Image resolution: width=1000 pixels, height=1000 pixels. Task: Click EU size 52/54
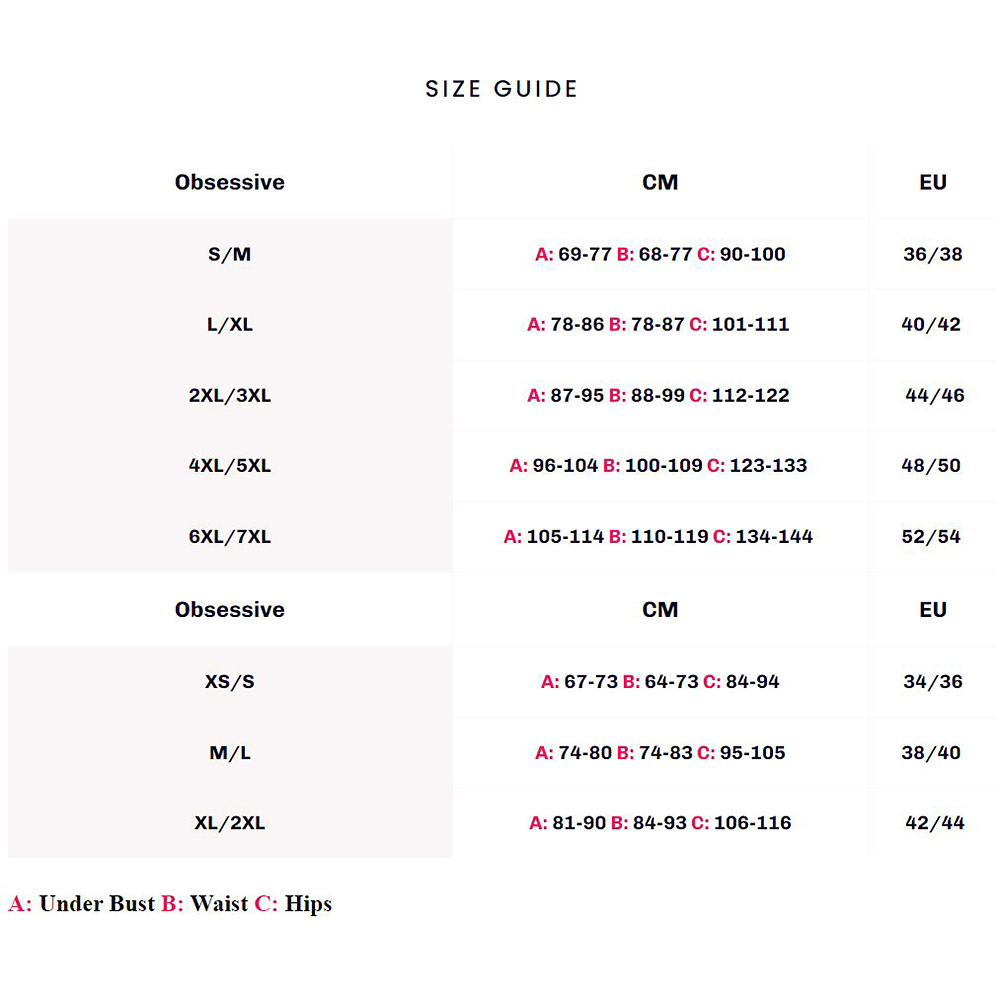pos(931,536)
